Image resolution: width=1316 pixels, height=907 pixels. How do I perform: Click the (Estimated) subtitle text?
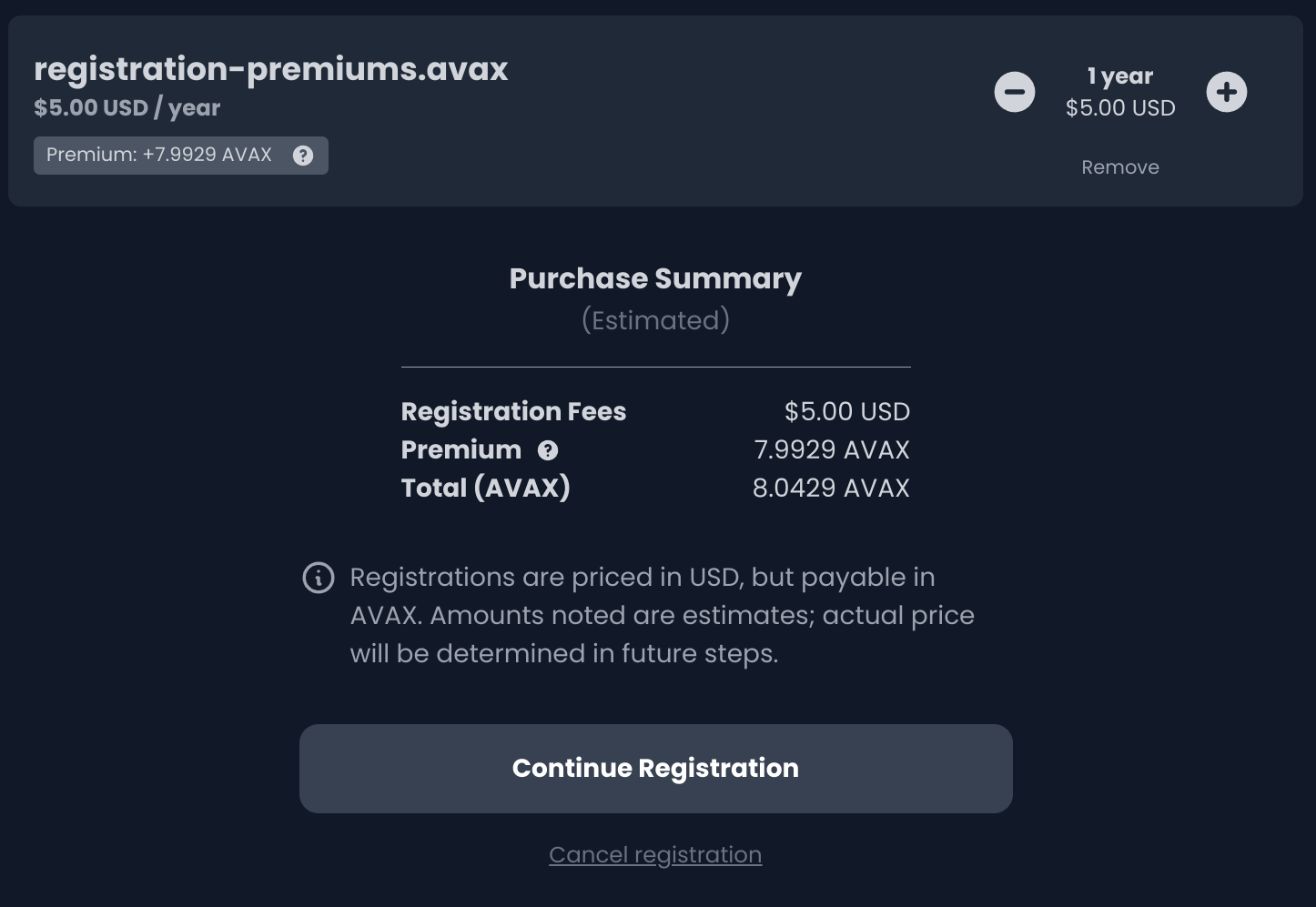pyautogui.click(x=655, y=320)
